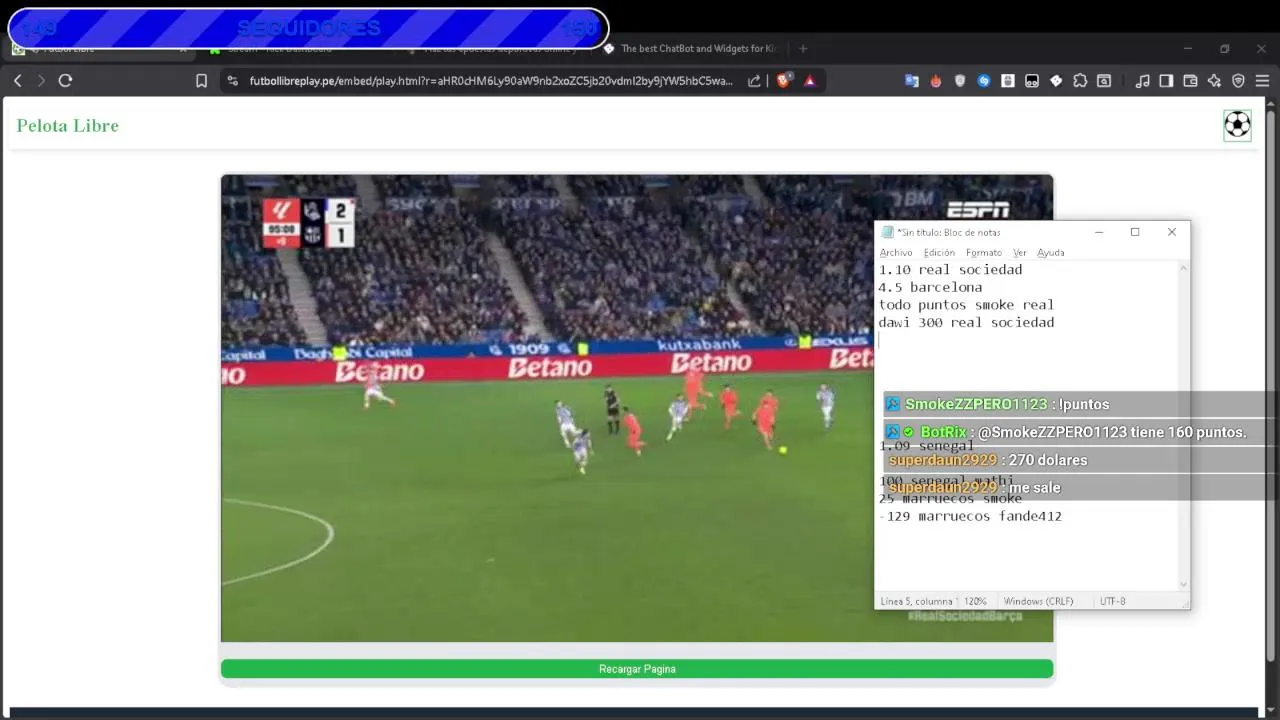The height and width of the screenshot is (720, 1280).
Task: Minimize the browser window
Action: (x=1187, y=48)
